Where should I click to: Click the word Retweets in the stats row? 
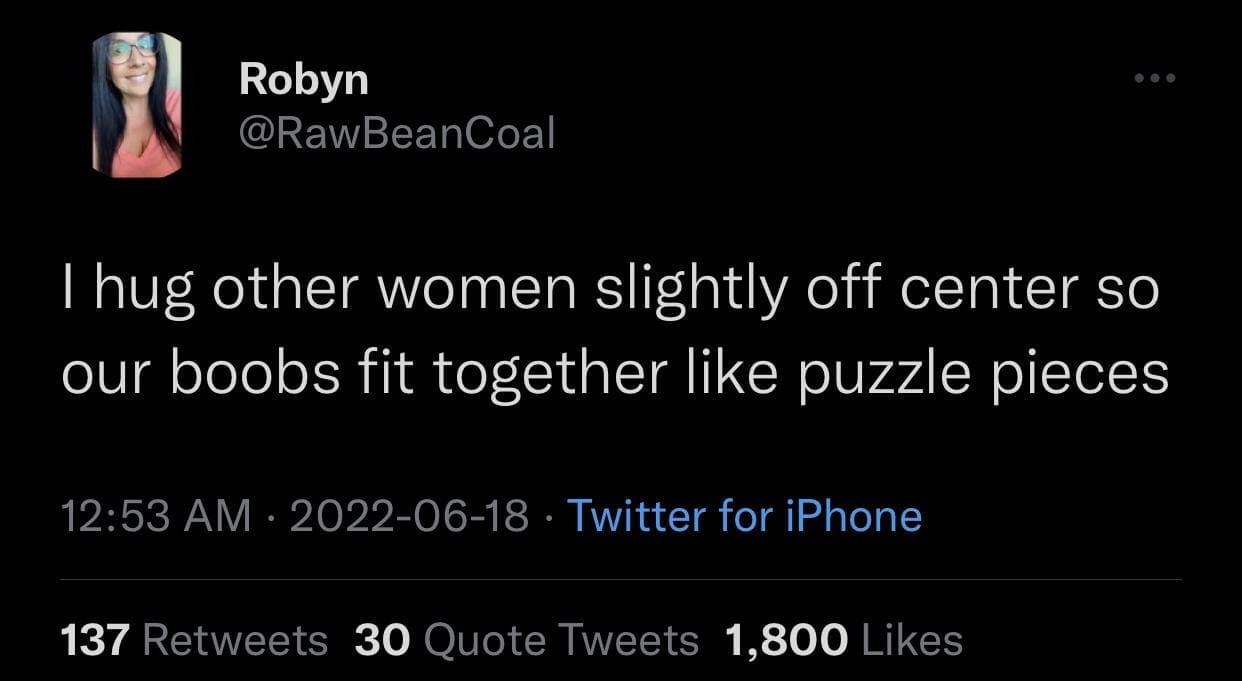(236, 640)
